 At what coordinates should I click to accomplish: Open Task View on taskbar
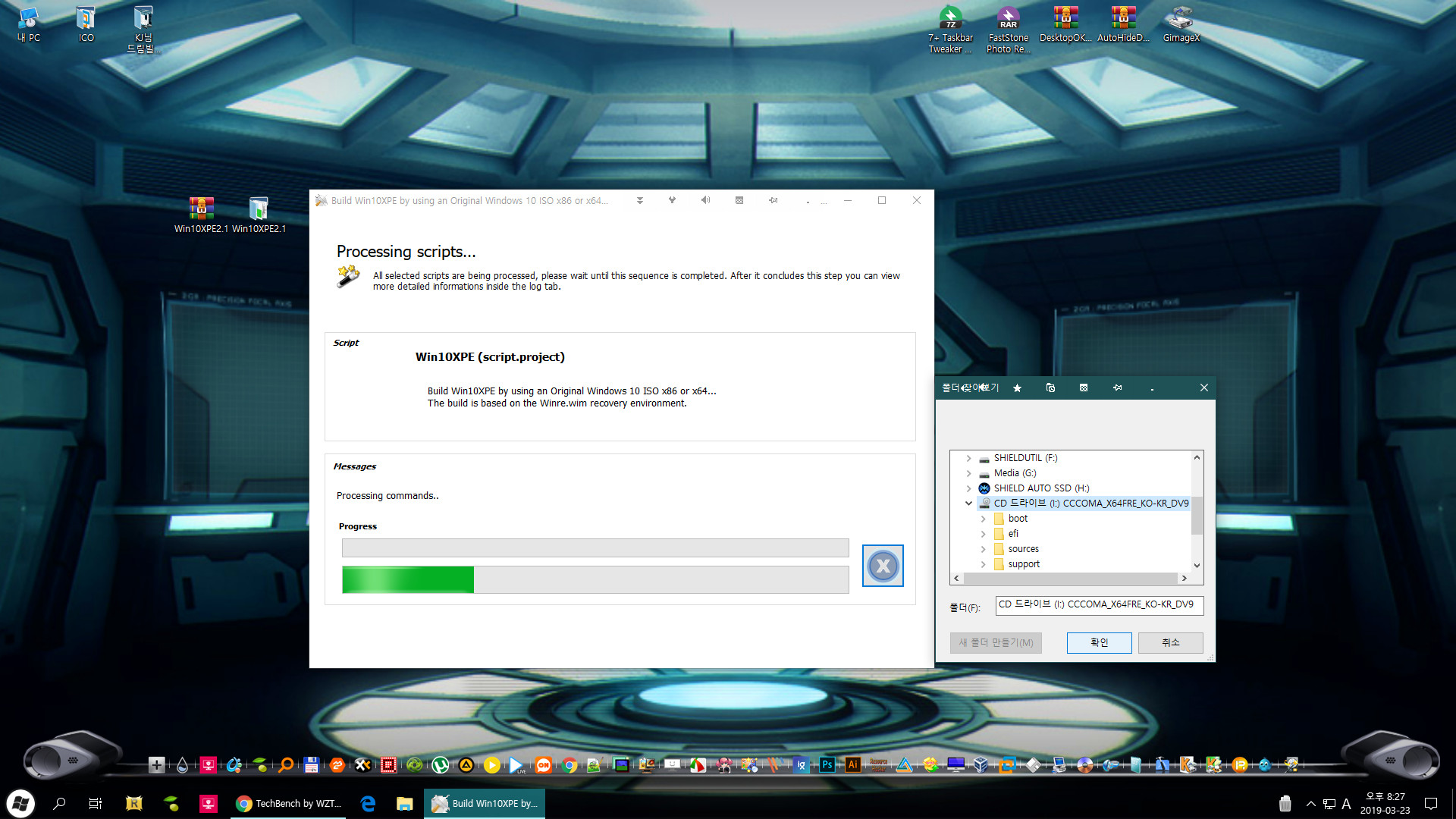[x=96, y=803]
